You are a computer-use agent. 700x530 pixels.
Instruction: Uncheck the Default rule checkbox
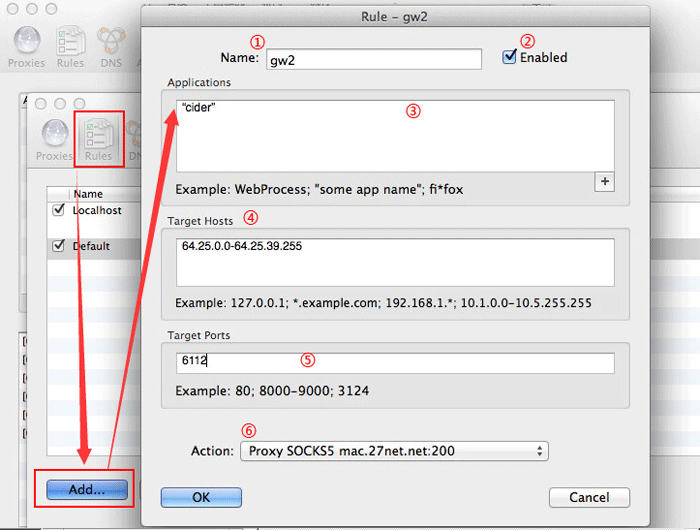(59, 245)
